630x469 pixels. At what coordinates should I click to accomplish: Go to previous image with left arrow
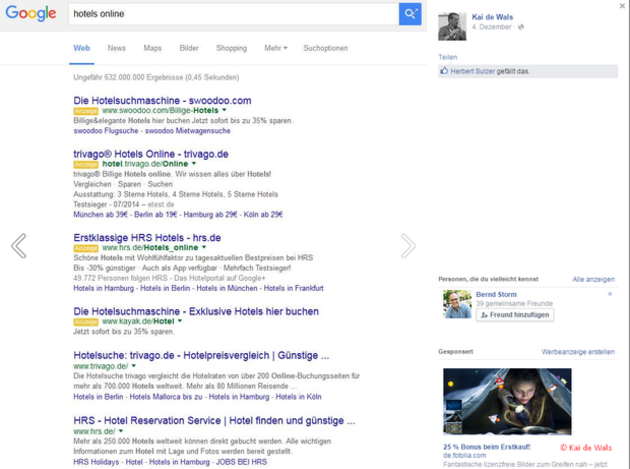18,246
